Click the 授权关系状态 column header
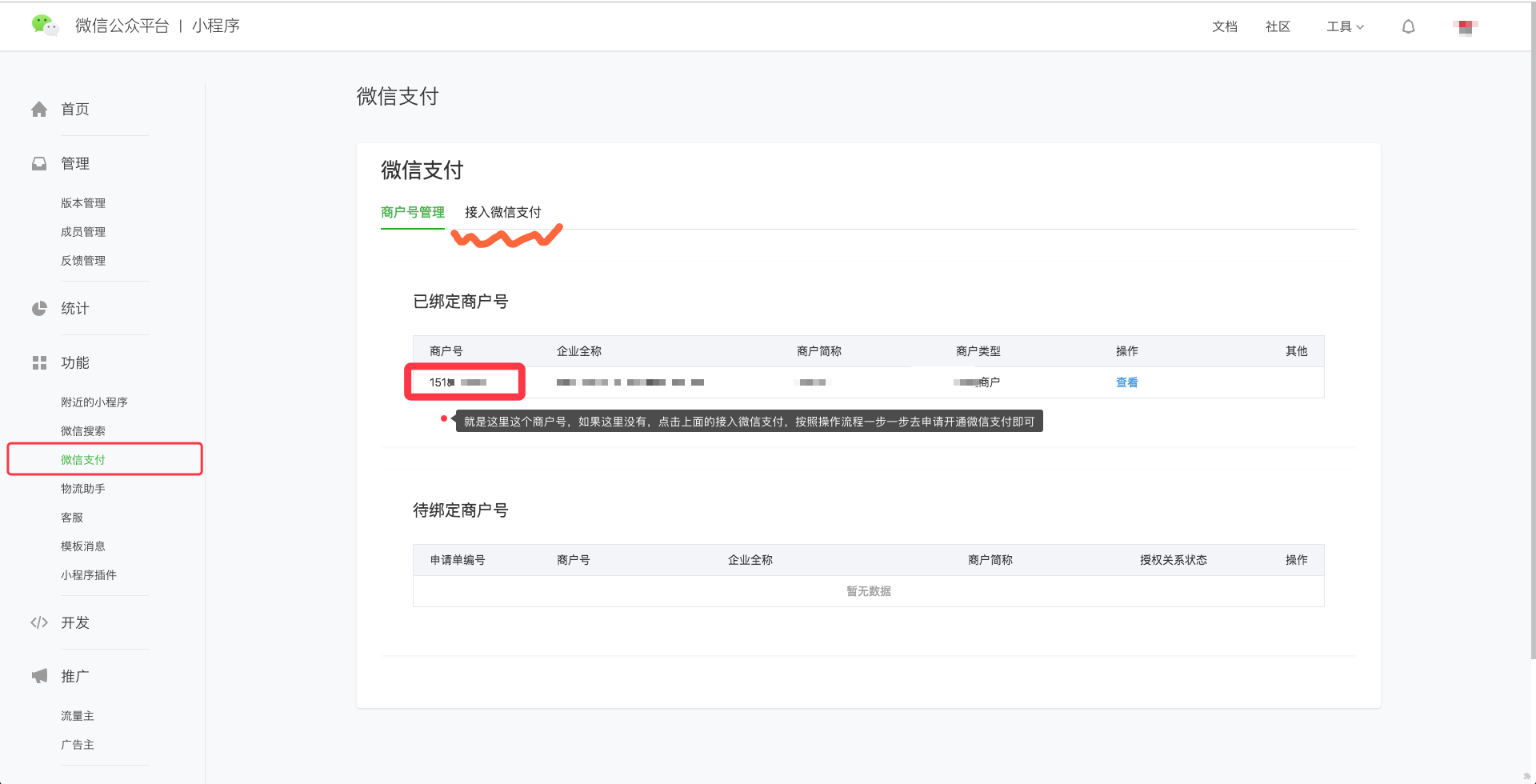Screen dimensions: 1536x784 1174,560
